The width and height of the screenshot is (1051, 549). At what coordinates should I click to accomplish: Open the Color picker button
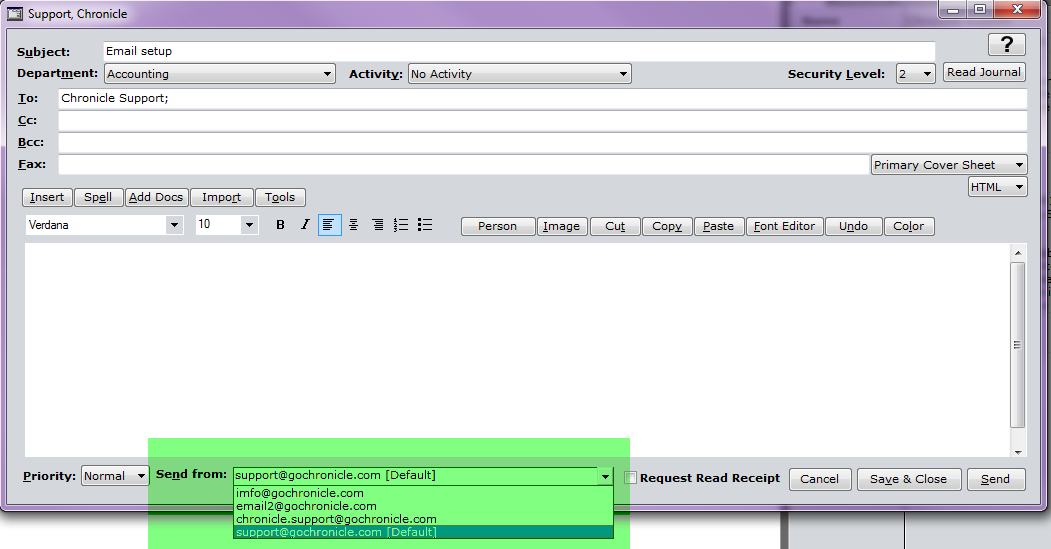click(x=909, y=227)
